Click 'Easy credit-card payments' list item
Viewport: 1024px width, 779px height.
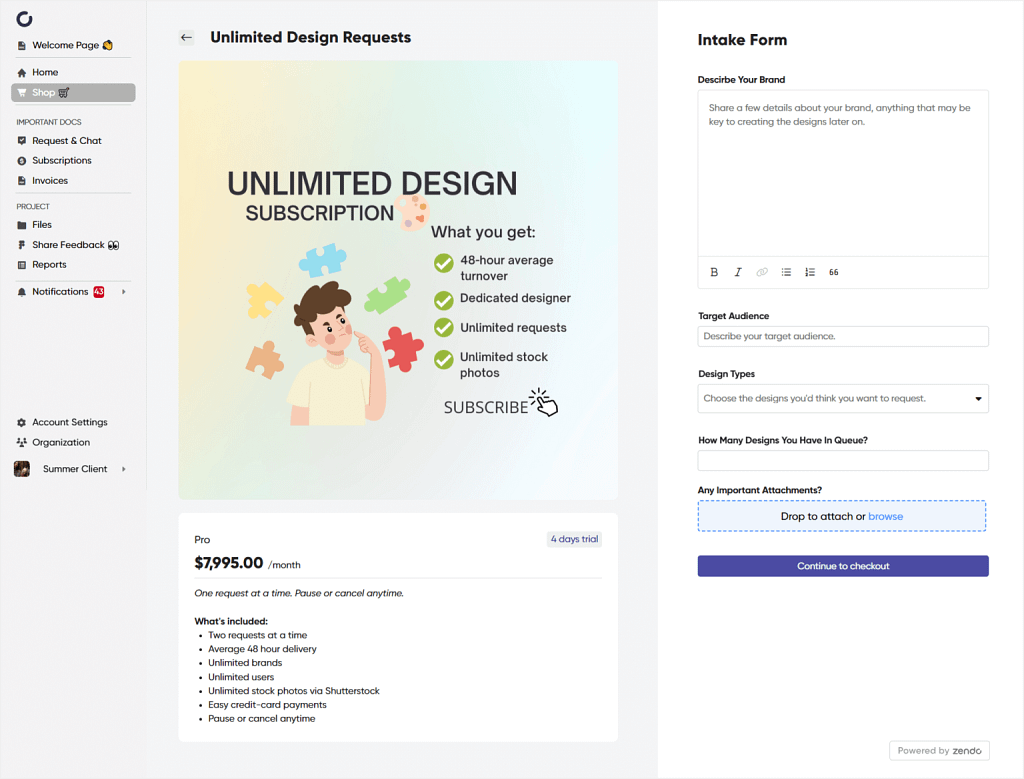[x=267, y=705]
